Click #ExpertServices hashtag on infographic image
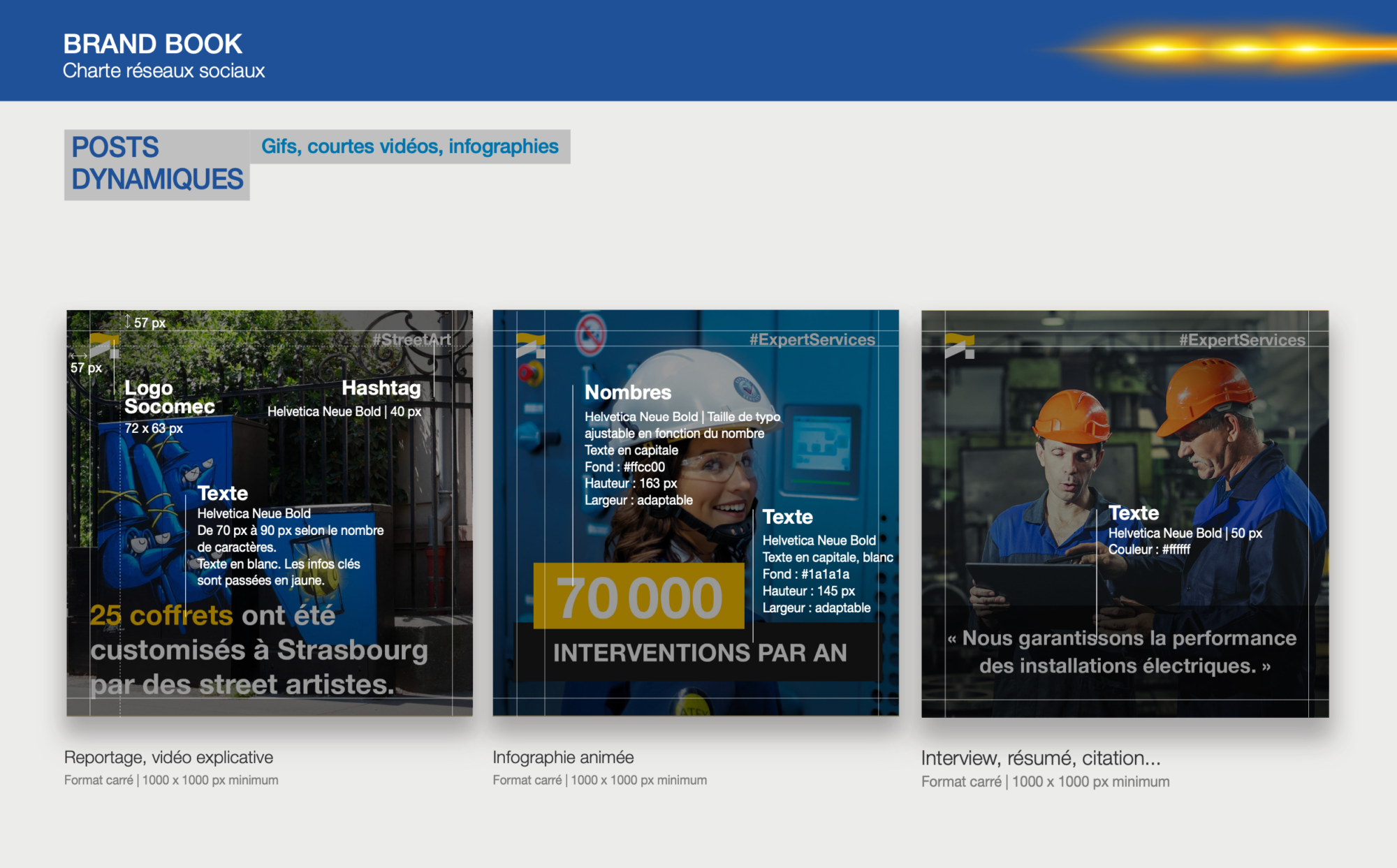 [812, 340]
